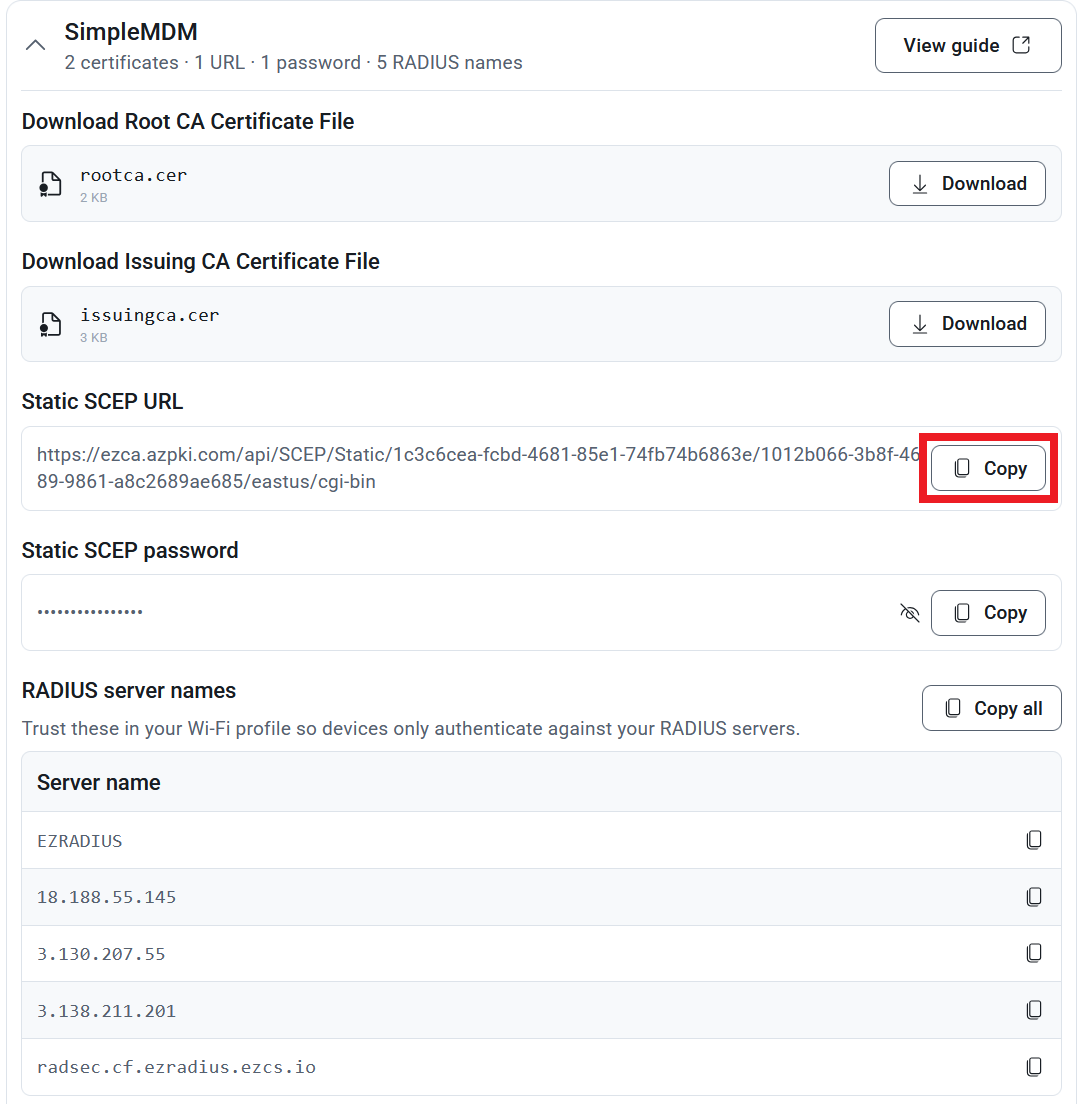
Task: Copy the Static SCEP password
Action: (x=988, y=613)
